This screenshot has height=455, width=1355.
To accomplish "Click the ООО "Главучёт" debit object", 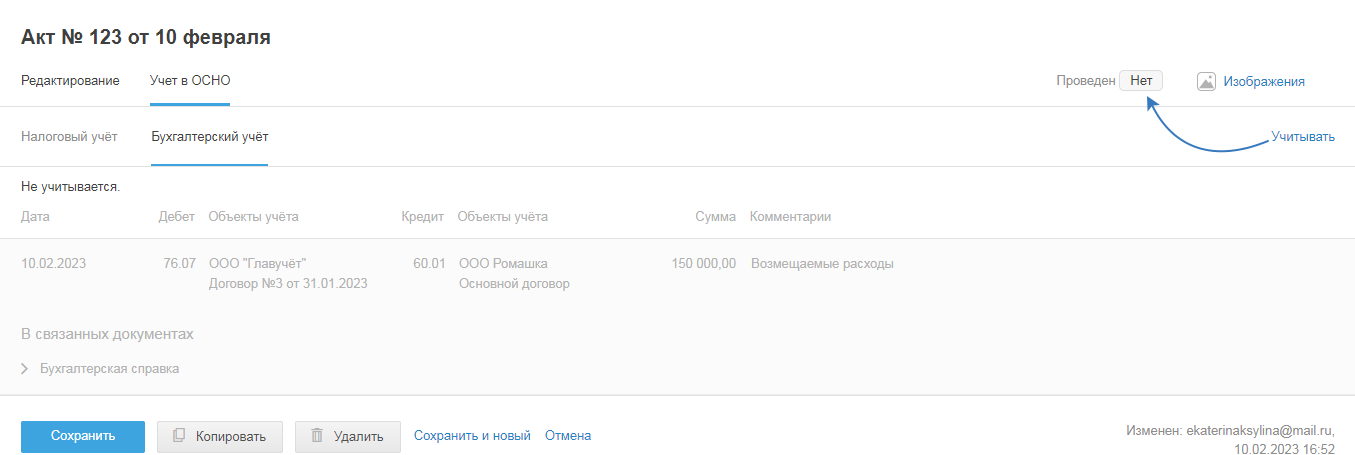I will 257,264.
